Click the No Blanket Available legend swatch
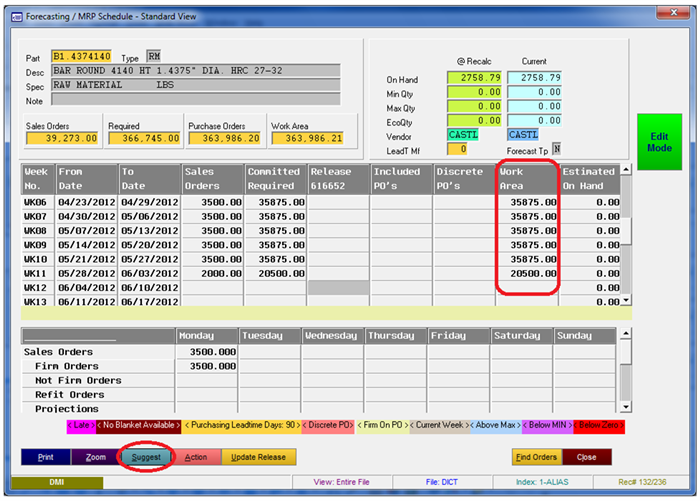The image size is (700, 501). tap(138, 426)
